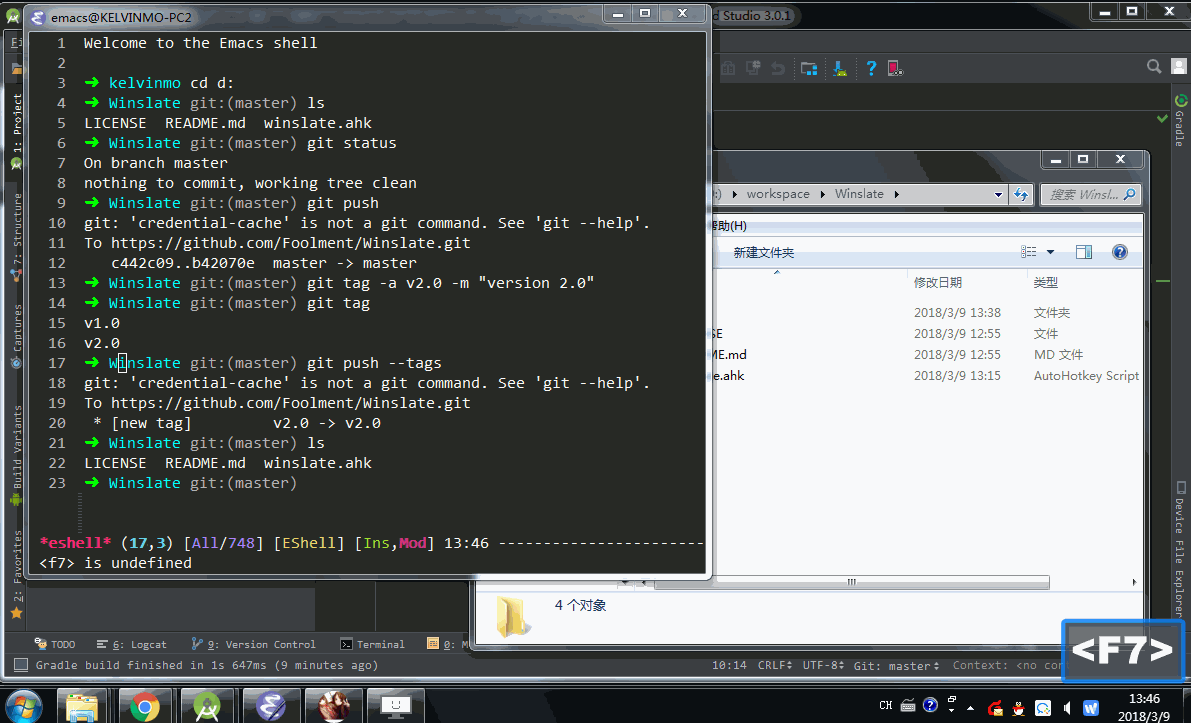This screenshot has height=723, width=1191.
Task: Open the Gradle side panel
Action: [x=1180, y=119]
